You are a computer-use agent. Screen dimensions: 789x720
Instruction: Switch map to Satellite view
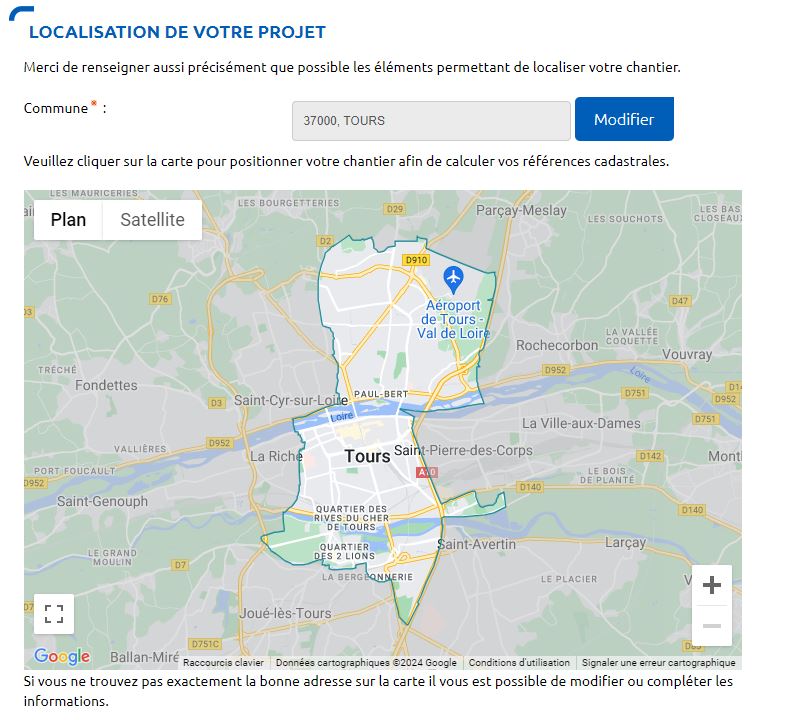(x=152, y=220)
